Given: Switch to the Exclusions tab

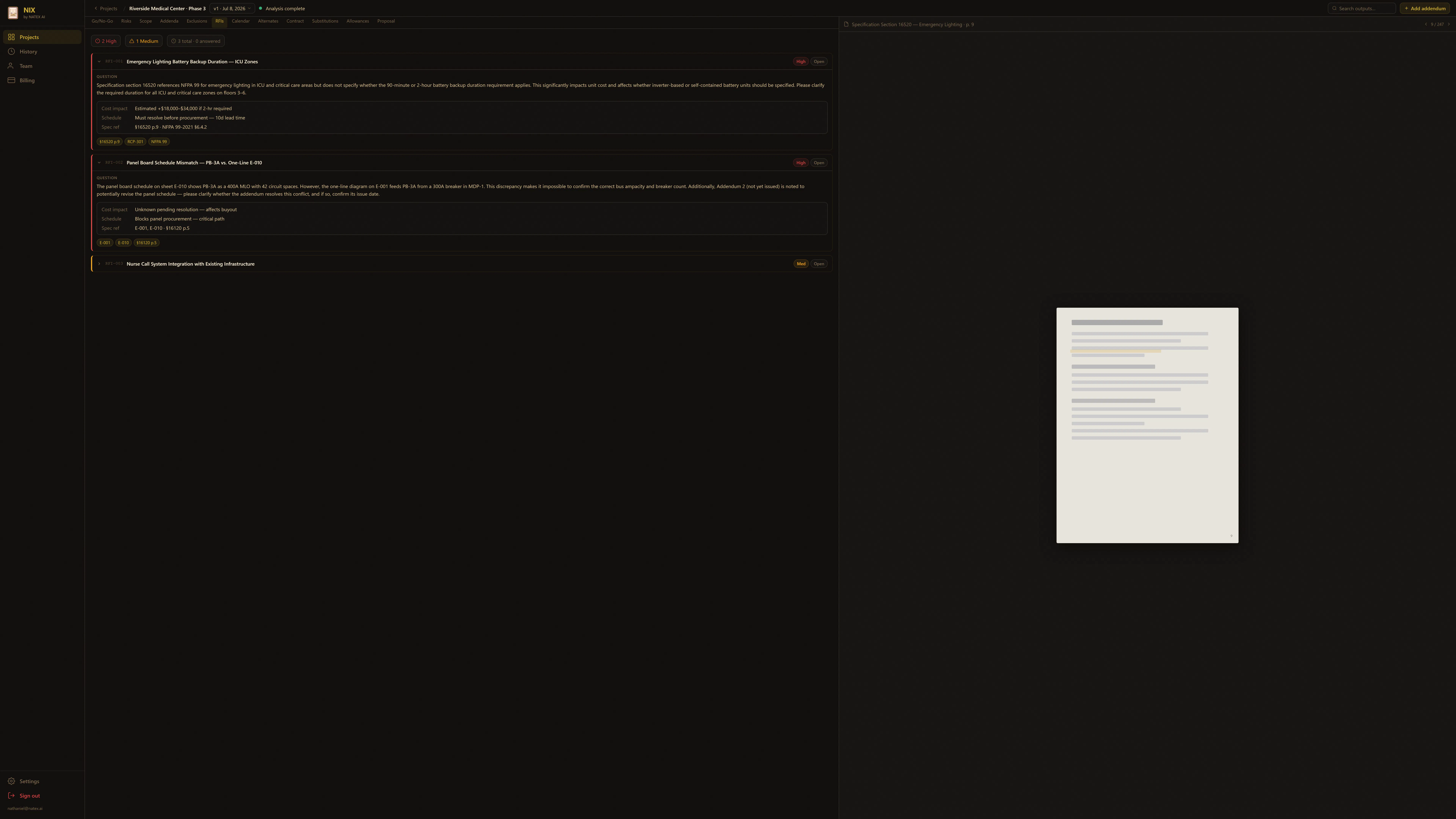Looking at the screenshot, I should point(197,21).
